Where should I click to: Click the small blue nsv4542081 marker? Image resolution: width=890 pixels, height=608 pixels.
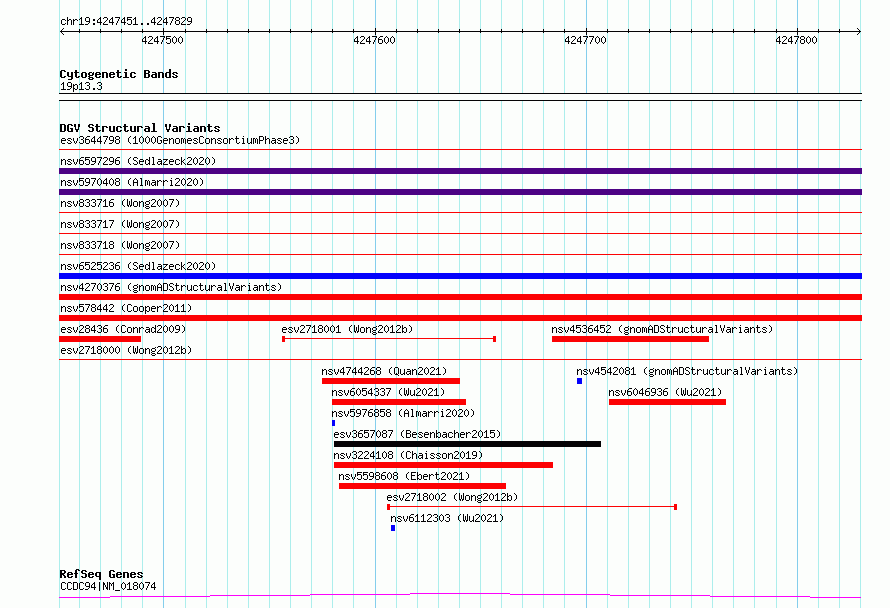pos(580,381)
